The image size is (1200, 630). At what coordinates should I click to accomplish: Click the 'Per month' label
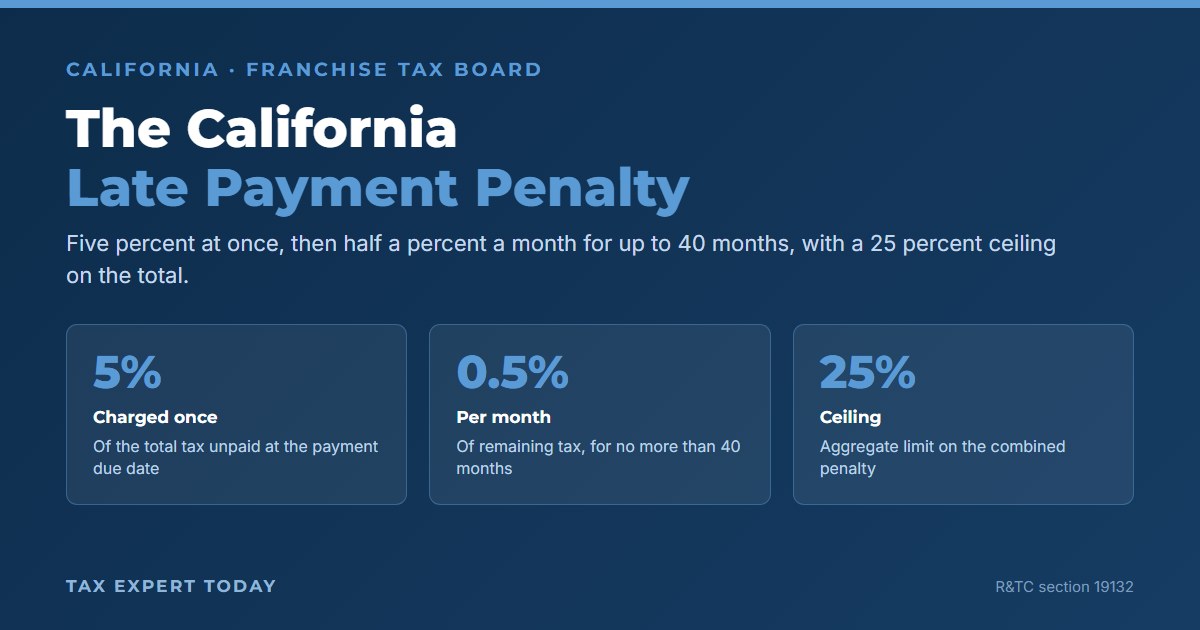503,417
